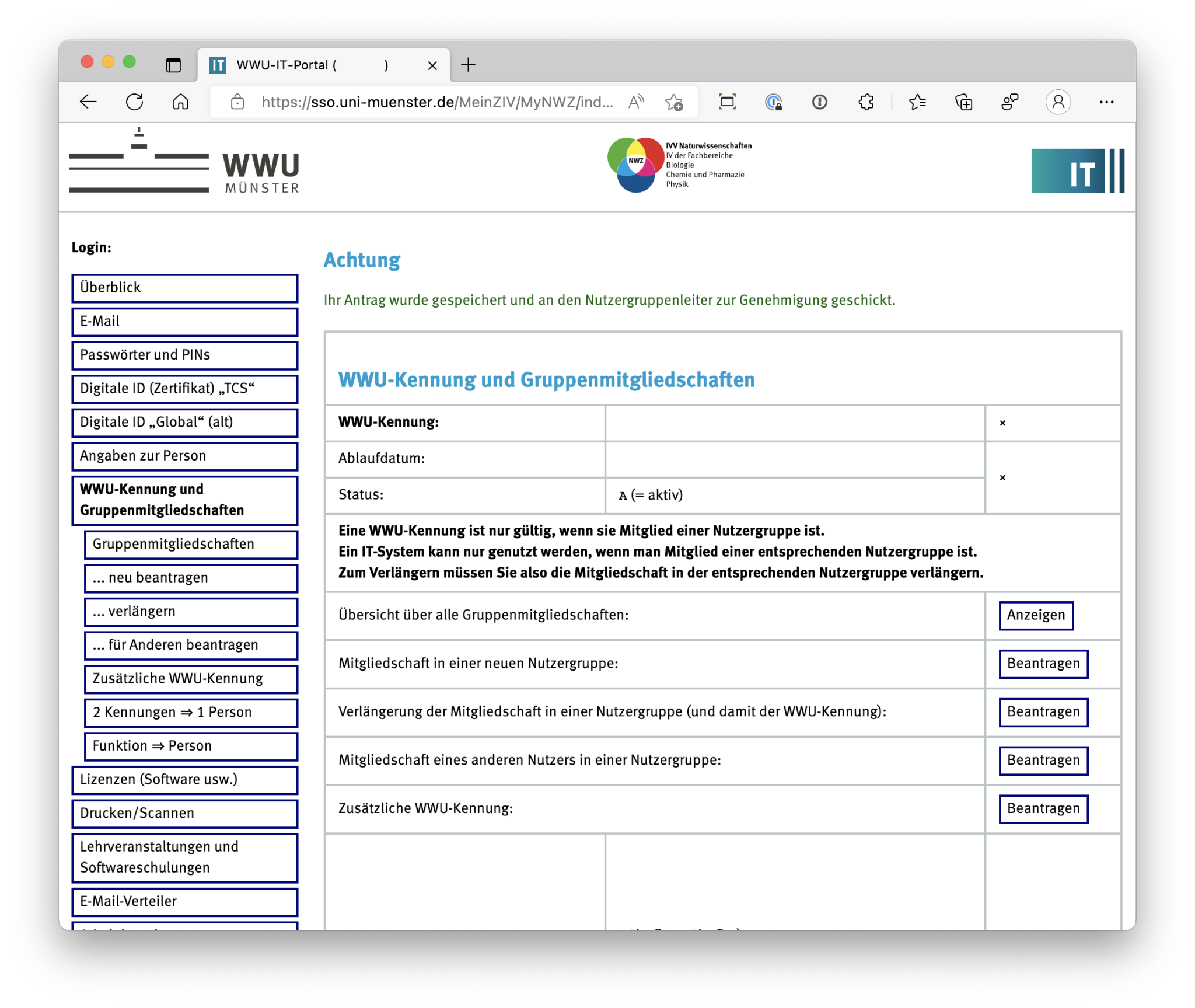Click the address bar URL field
Screen dimensions: 1195x1008
click(x=436, y=102)
